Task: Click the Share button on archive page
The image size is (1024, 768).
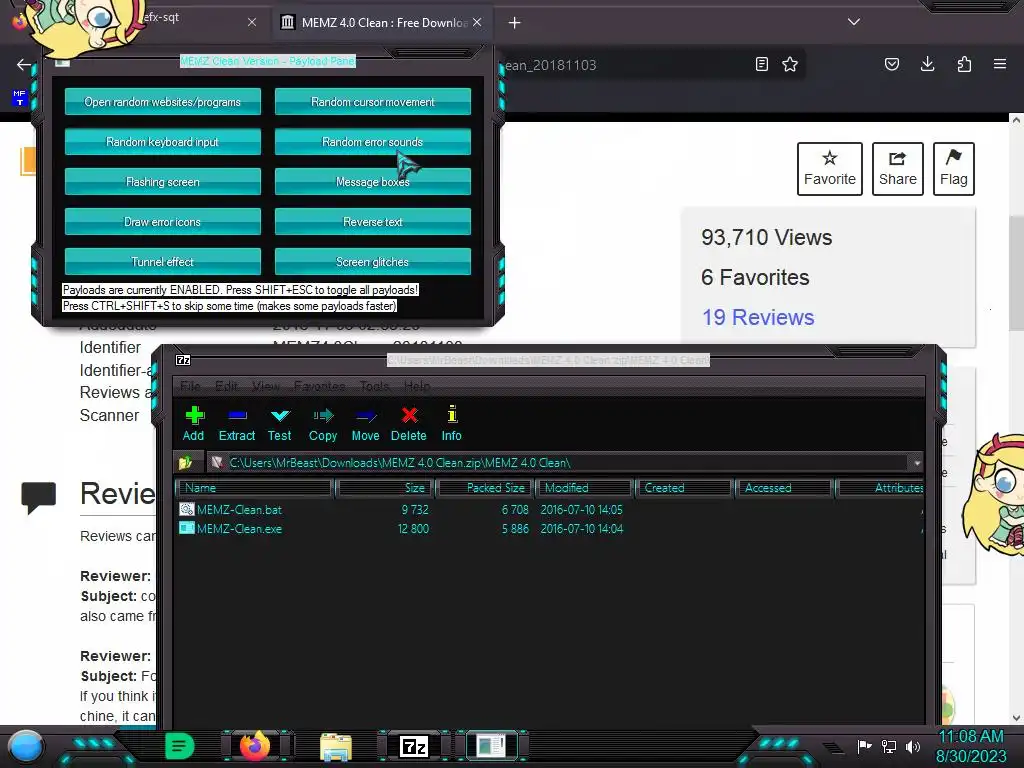Action: click(897, 168)
